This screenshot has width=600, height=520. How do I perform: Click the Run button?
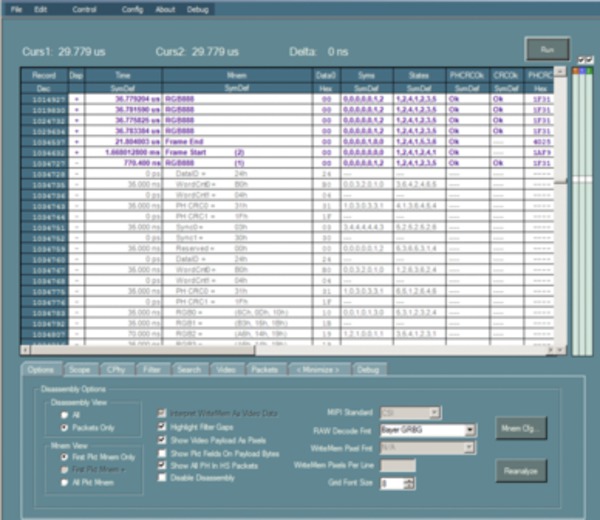point(548,49)
